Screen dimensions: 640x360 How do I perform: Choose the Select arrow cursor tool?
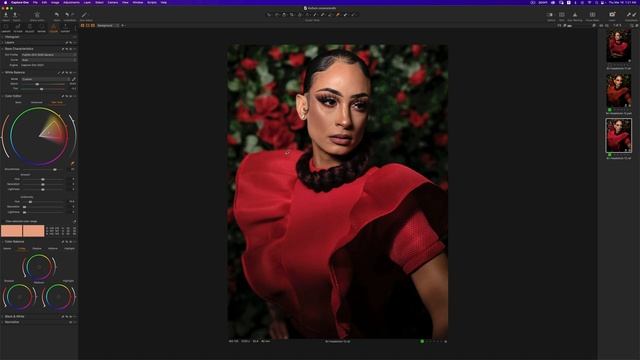tap(269, 15)
